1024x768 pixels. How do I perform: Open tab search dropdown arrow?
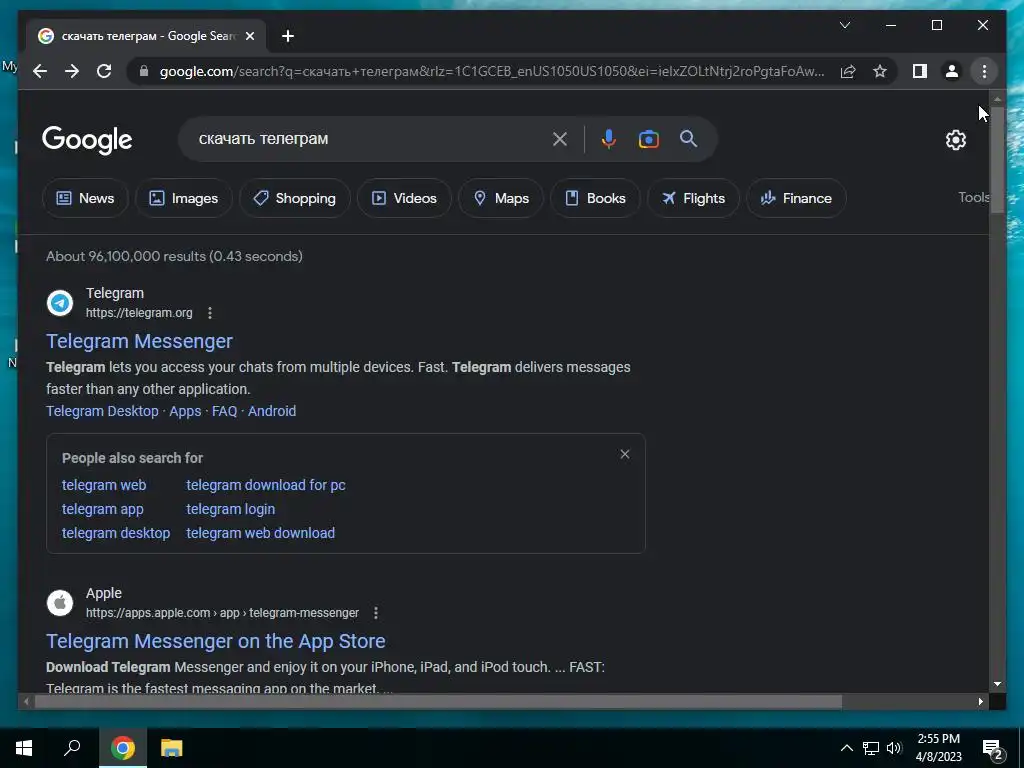point(844,25)
